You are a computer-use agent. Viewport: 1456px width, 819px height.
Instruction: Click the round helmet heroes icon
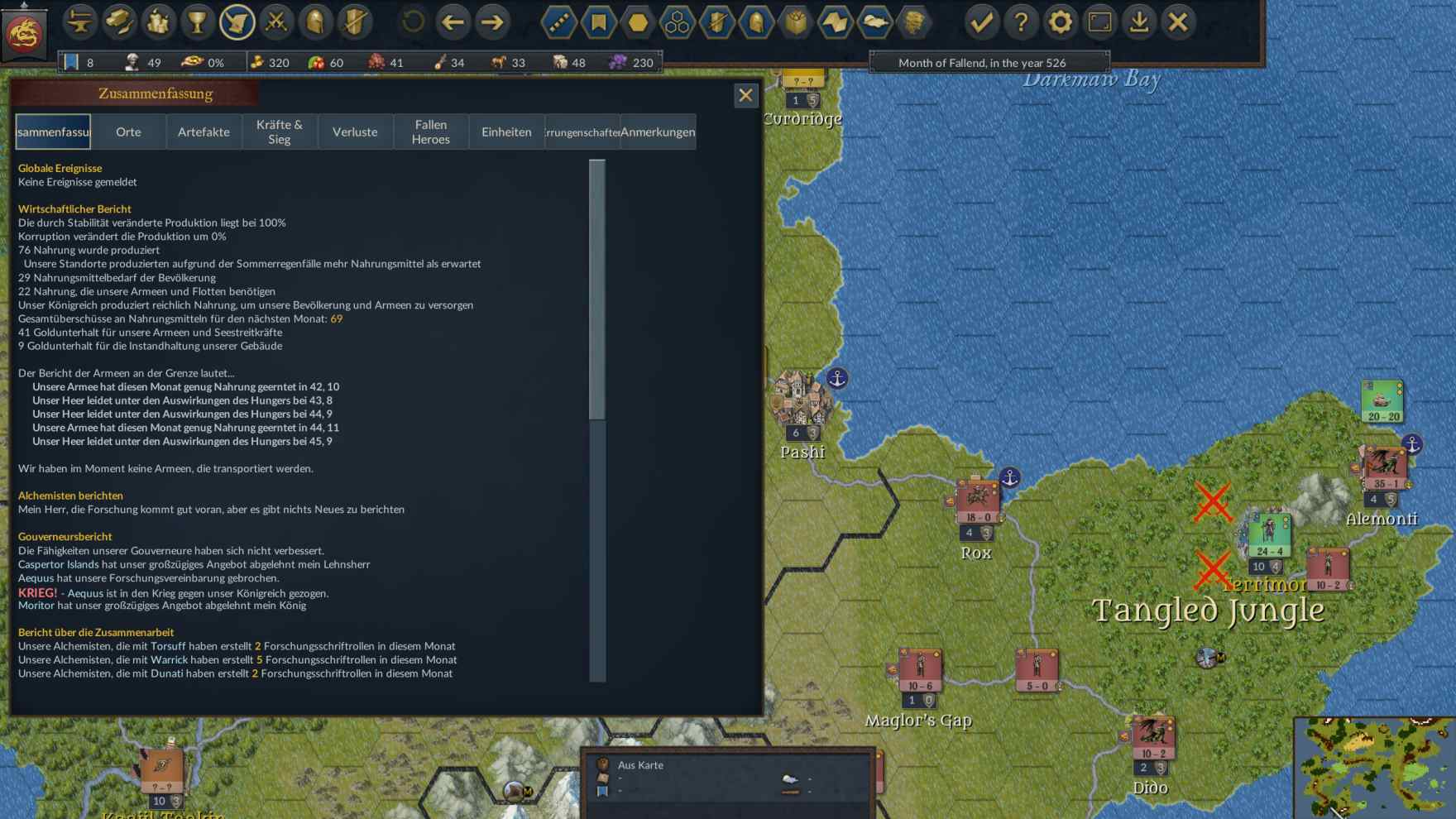[315, 22]
